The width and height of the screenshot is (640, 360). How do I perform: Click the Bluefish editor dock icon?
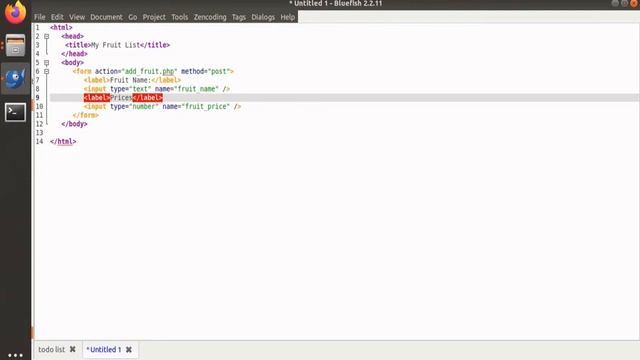[16, 79]
